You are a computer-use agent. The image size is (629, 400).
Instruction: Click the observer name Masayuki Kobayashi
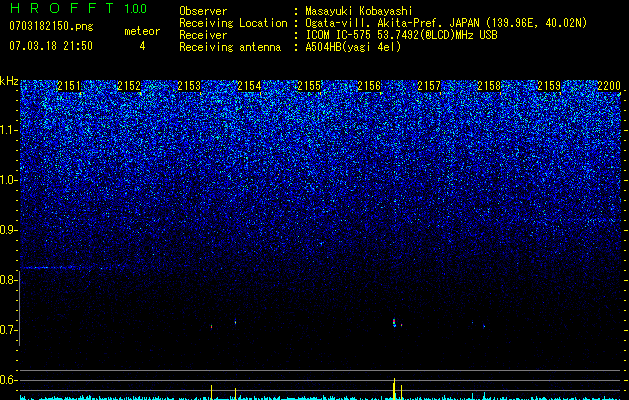(x=359, y=11)
